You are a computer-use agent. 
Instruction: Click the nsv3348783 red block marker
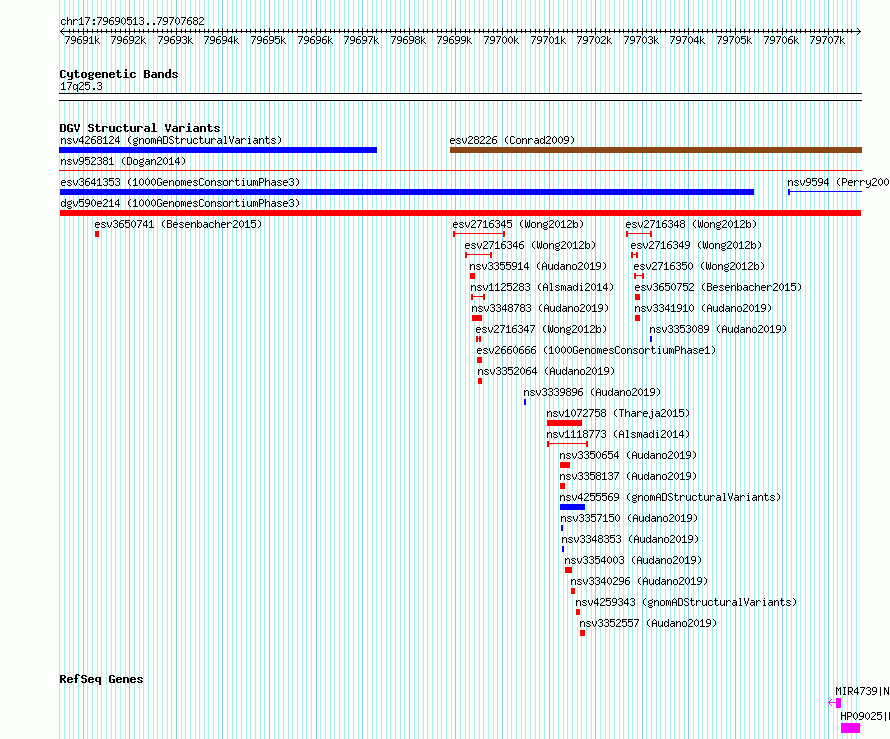pyautogui.click(x=477, y=318)
